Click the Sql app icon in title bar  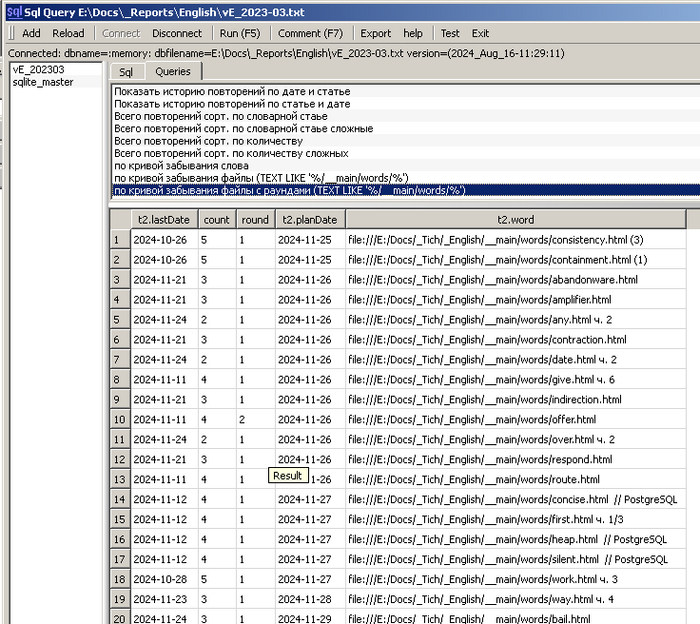(13, 11)
